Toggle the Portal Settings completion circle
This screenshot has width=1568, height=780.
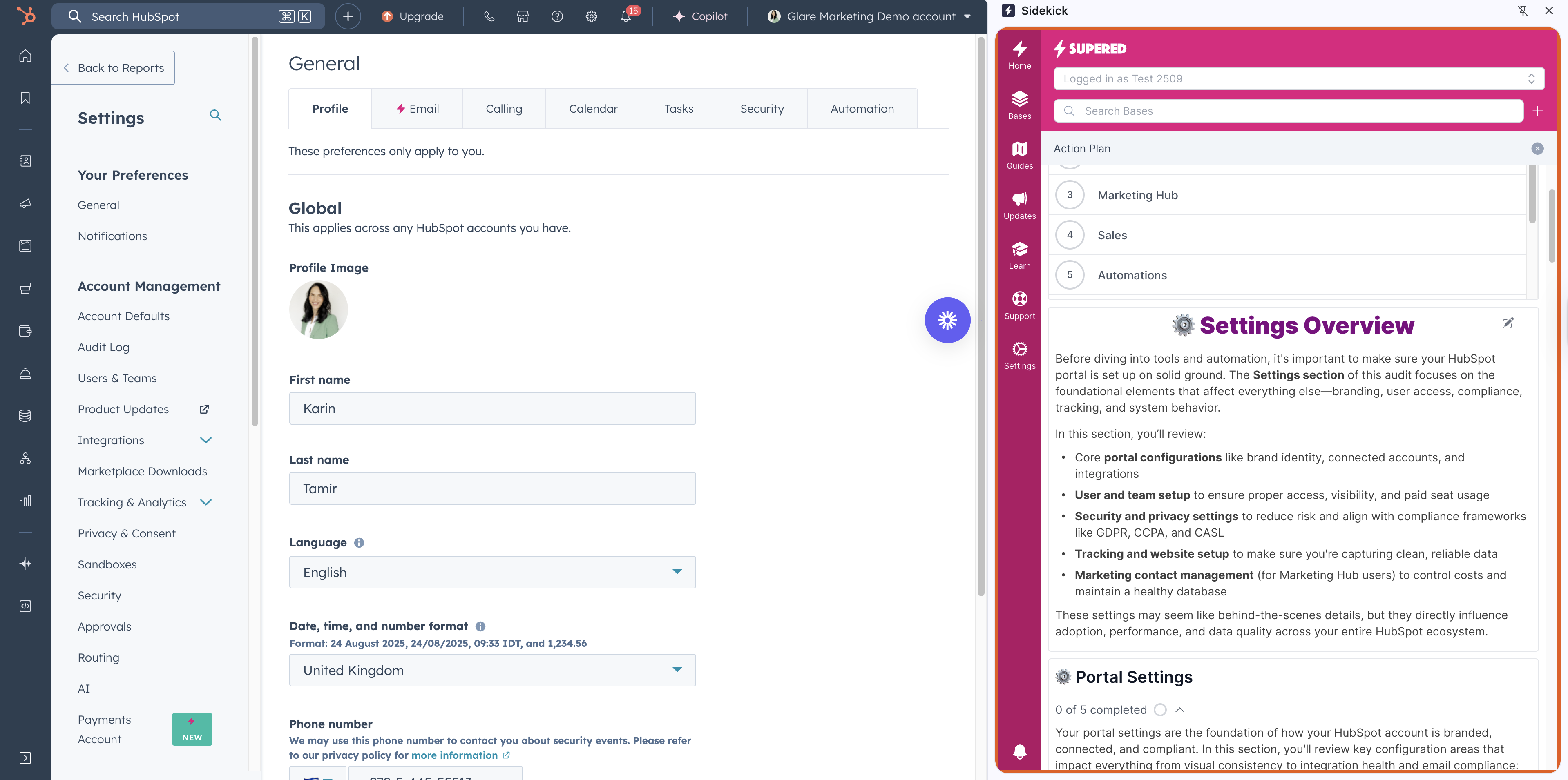tap(1160, 709)
